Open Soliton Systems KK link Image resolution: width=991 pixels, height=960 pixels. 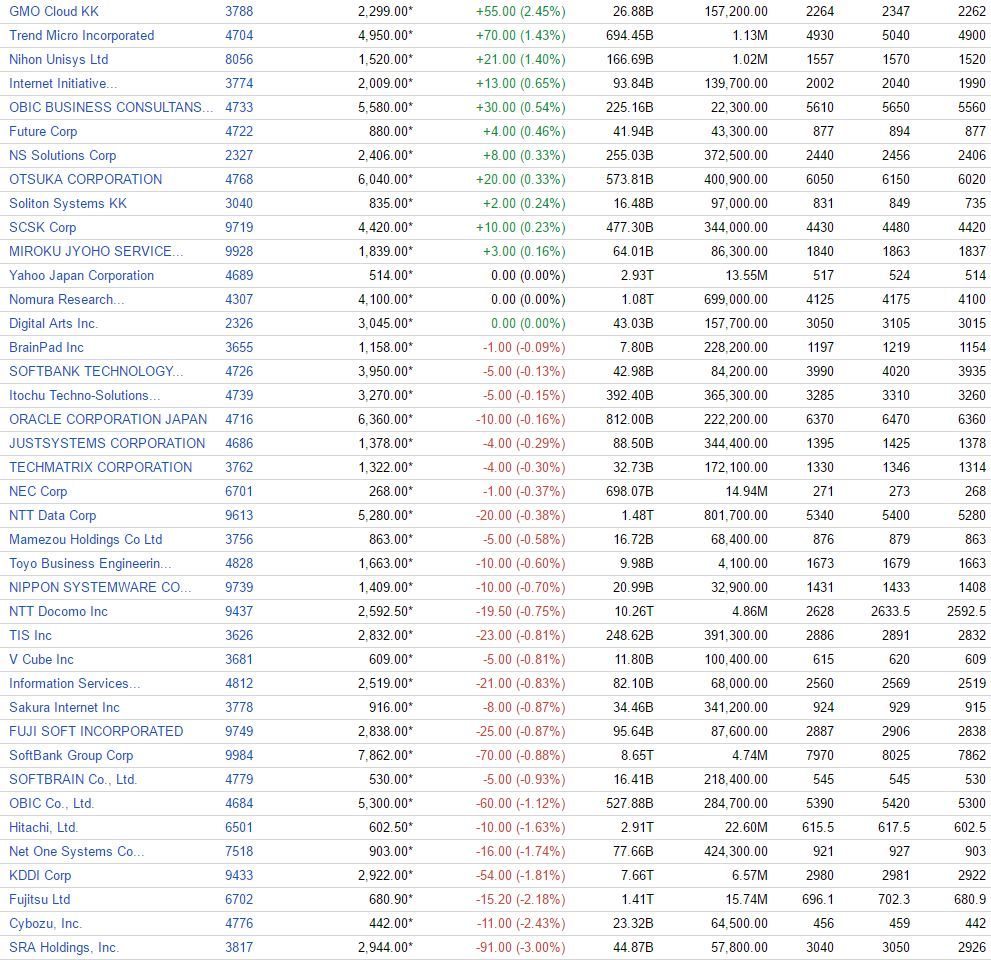[68, 204]
